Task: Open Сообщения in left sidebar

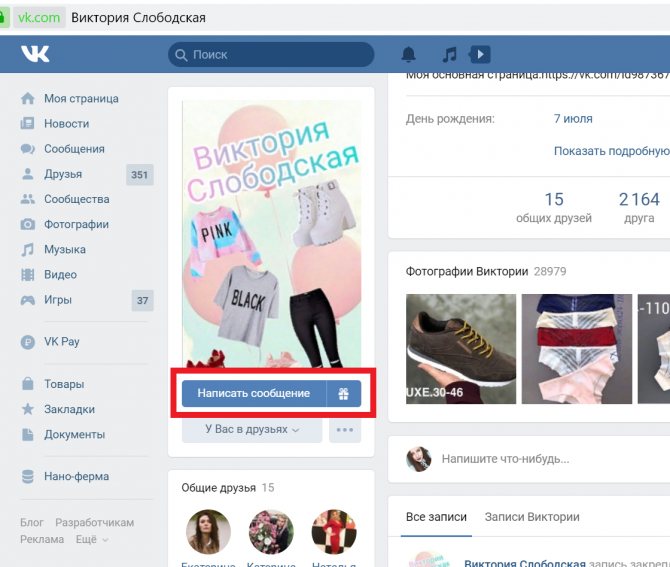Action: (x=74, y=149)
